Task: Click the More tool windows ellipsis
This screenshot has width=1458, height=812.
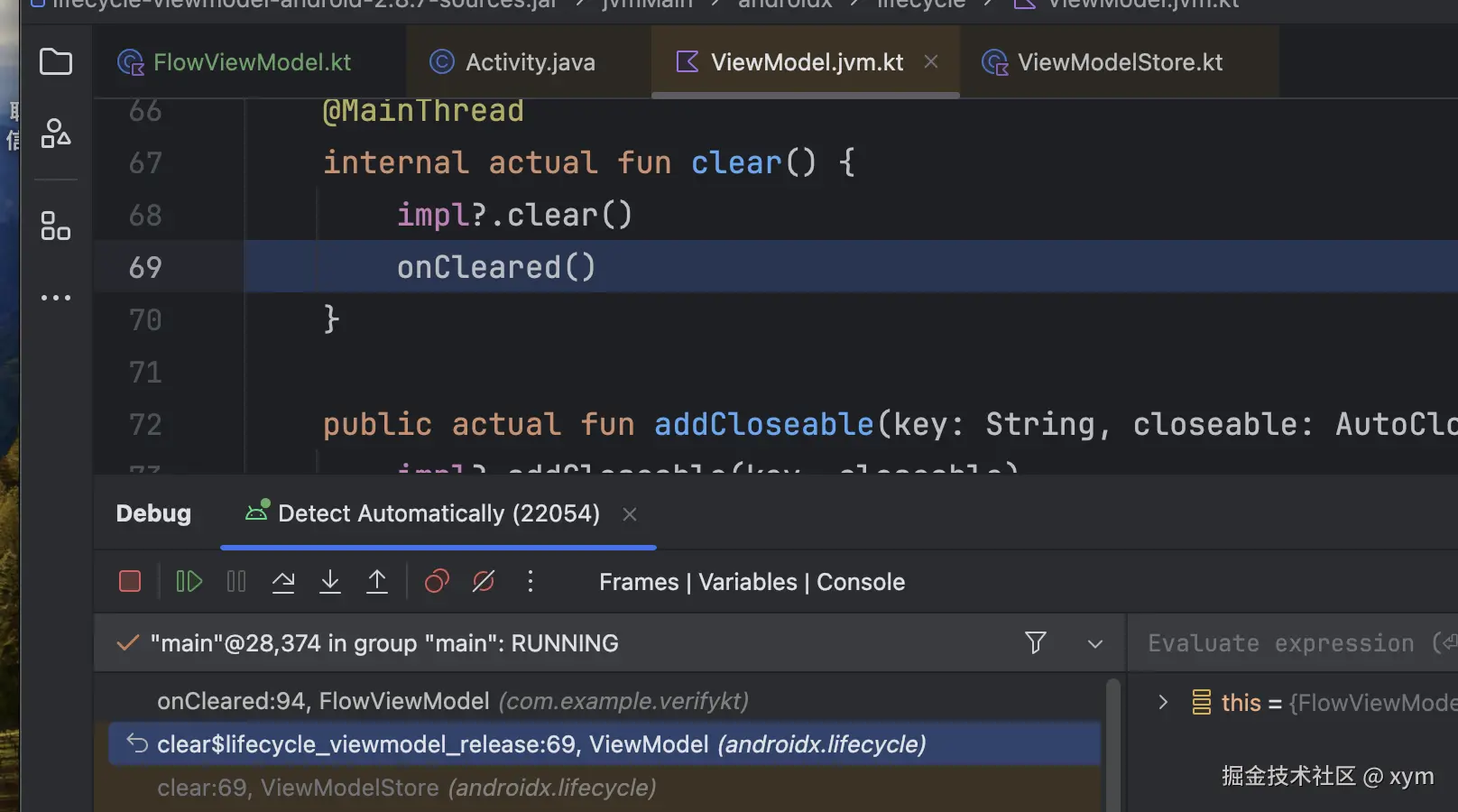Action: pyautogui.click(x=56, y=297)
